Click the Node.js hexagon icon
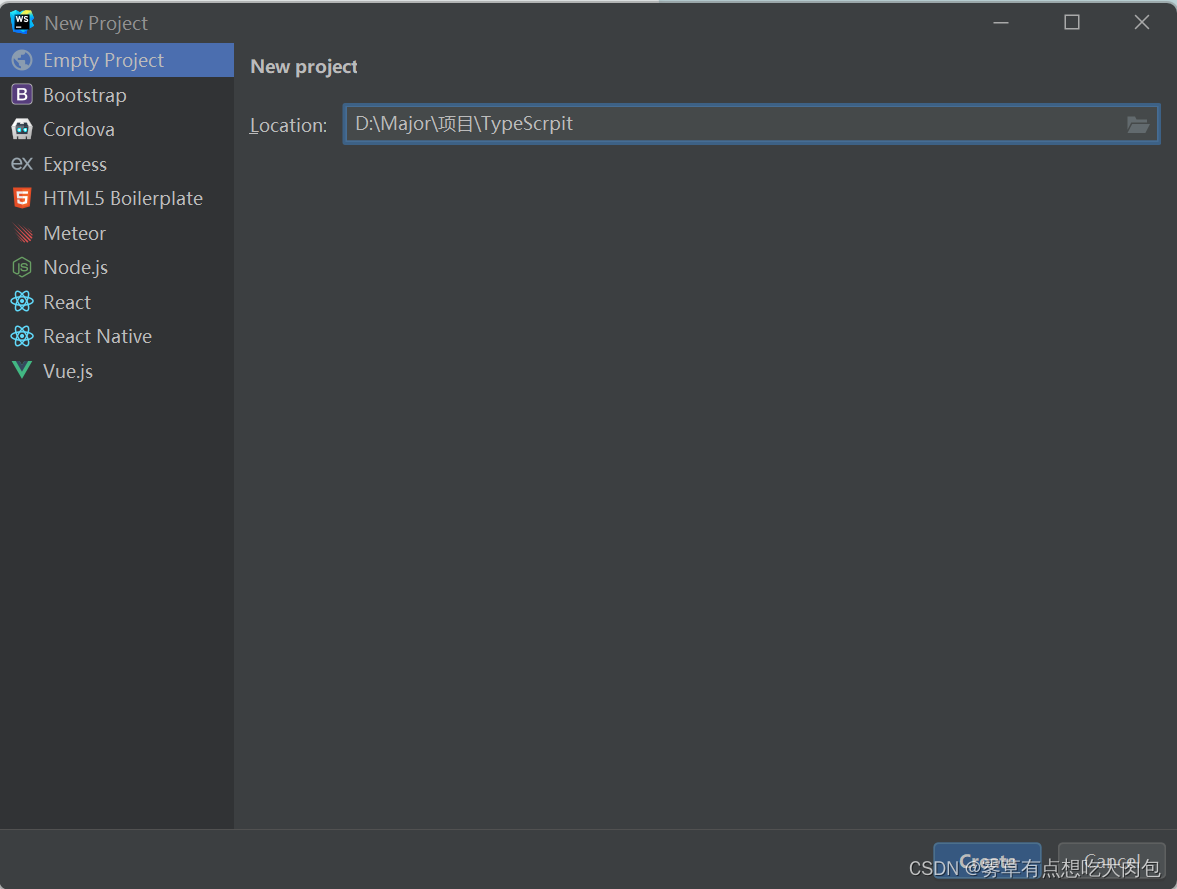 click(22, 267)
